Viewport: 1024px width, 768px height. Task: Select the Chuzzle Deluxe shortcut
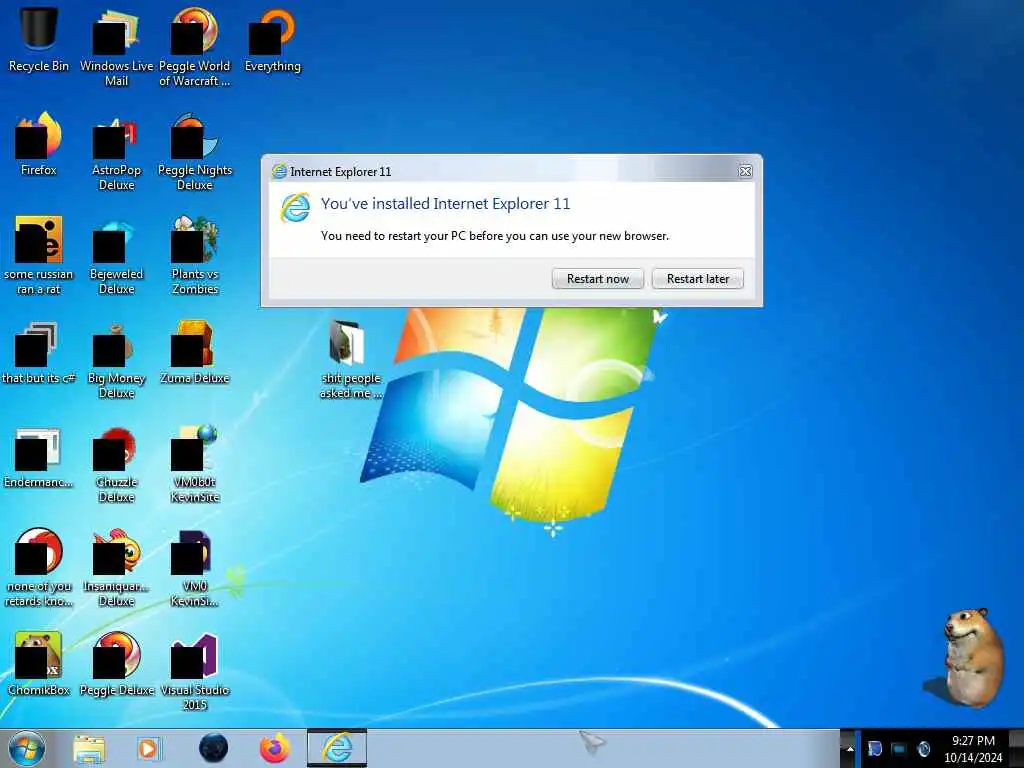[x=116, y=464]
